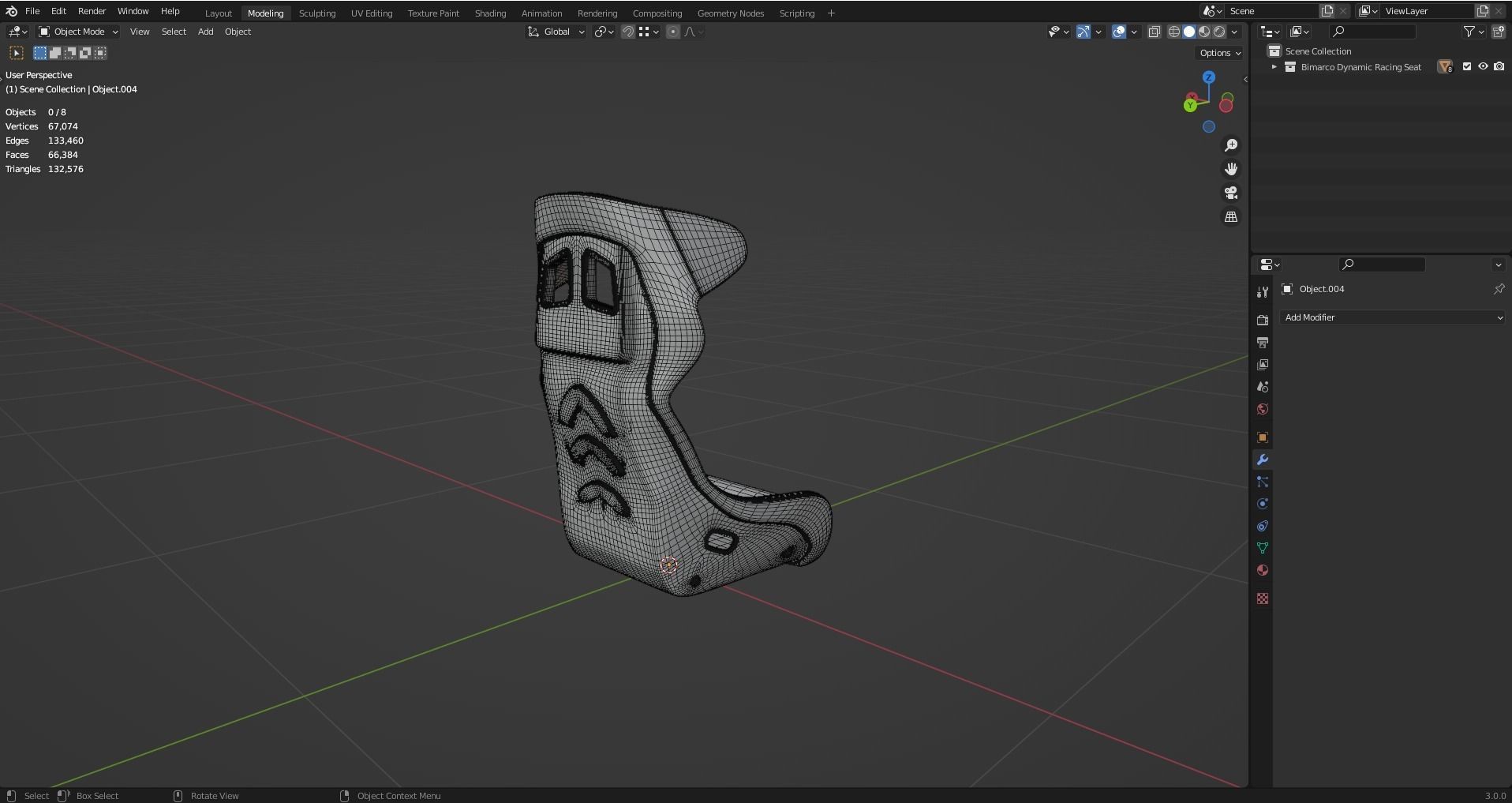Select the Tweak tool icon
Screen dimensions: 1512x803
point(16,53)
